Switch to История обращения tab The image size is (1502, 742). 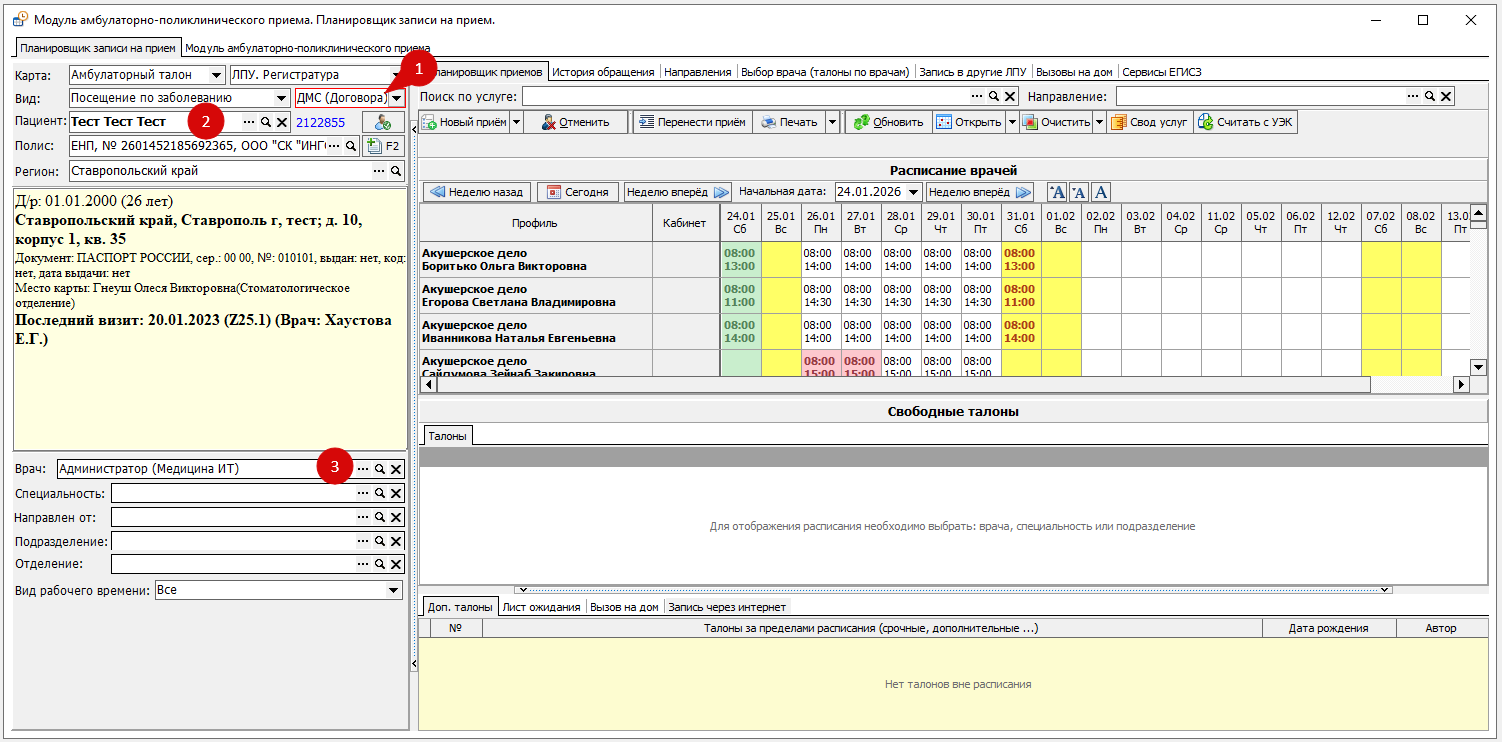(603, 72)
